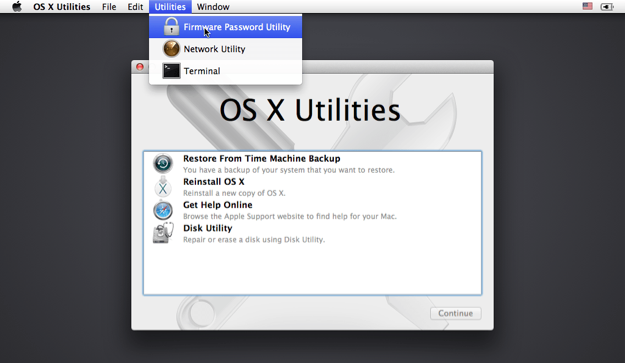Close the open Utilities menu
Screen dimensions: 625x363
[170, 7]
